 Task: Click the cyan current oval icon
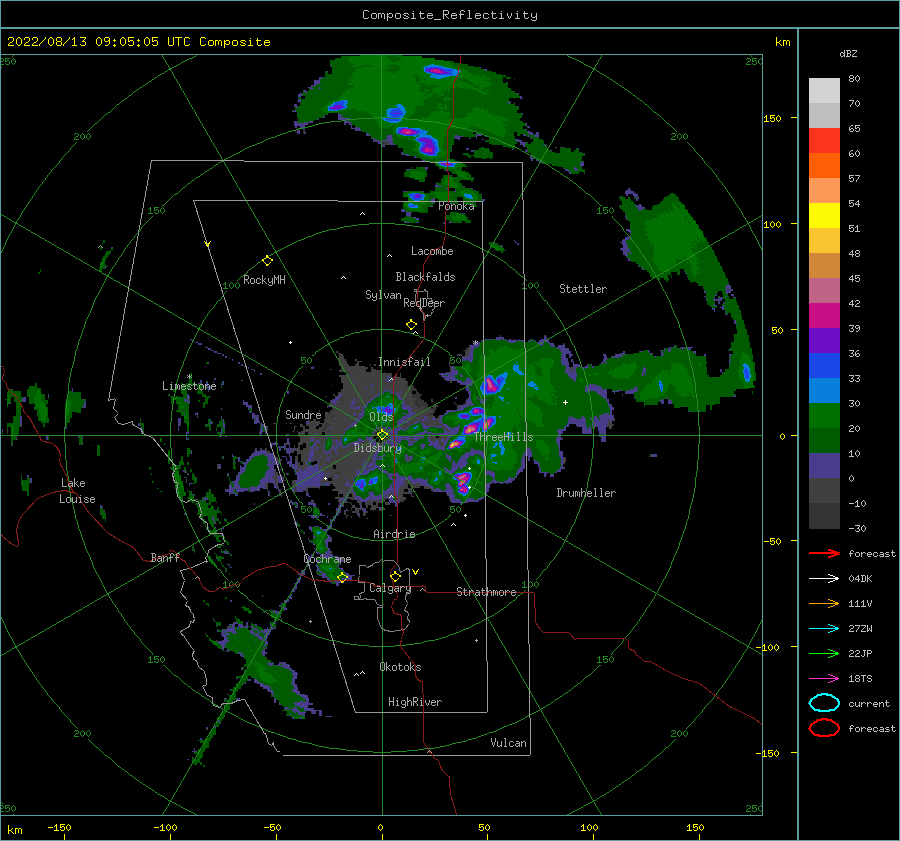pos(824,703)
